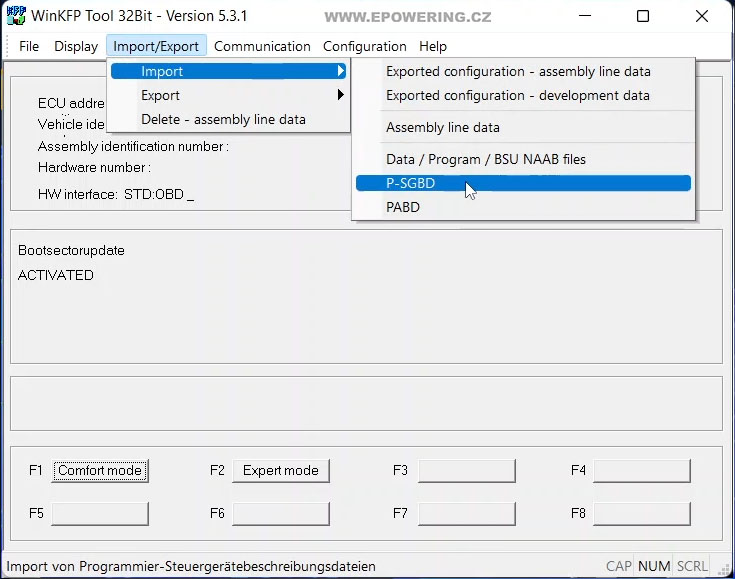
Task: Minimize the WinKFP window
Action: 585,16
